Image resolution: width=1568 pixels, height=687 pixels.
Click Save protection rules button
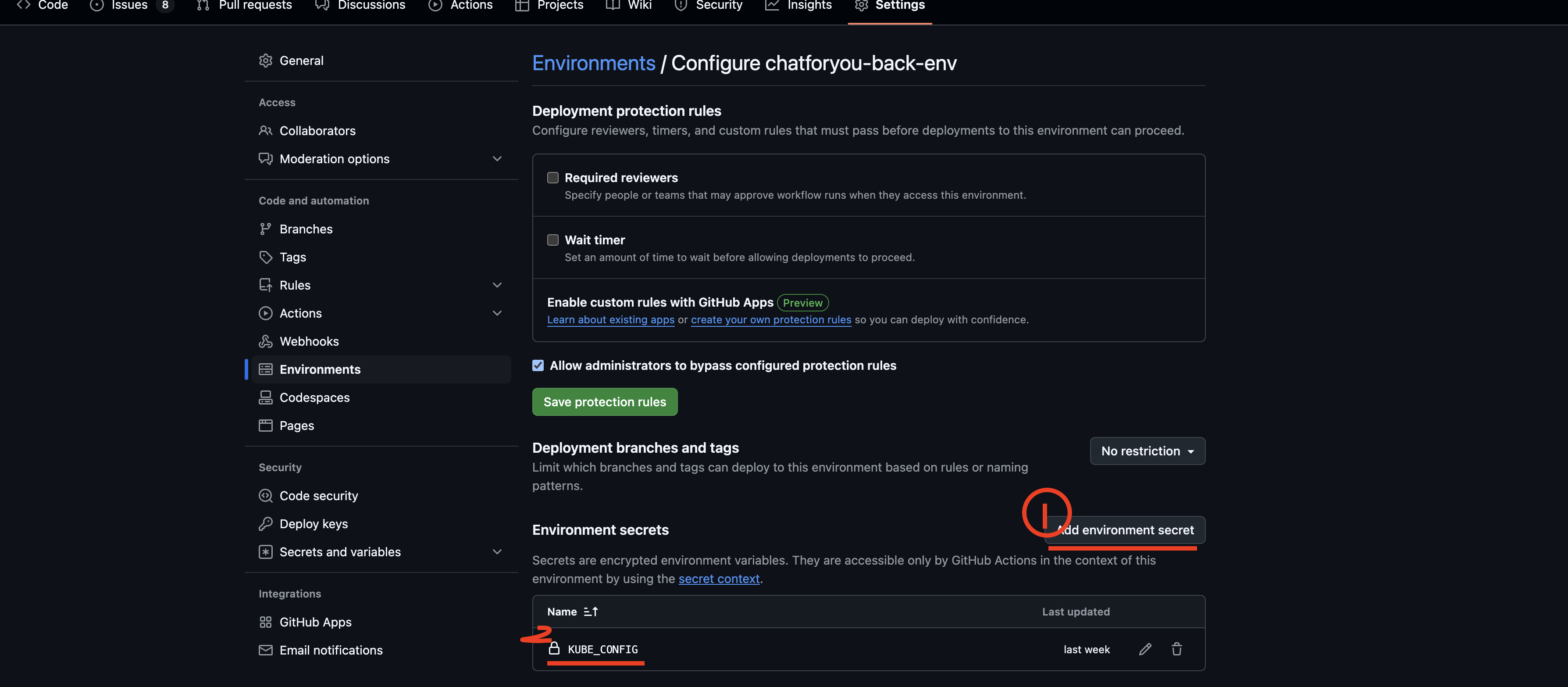click(x=604, y=402)
